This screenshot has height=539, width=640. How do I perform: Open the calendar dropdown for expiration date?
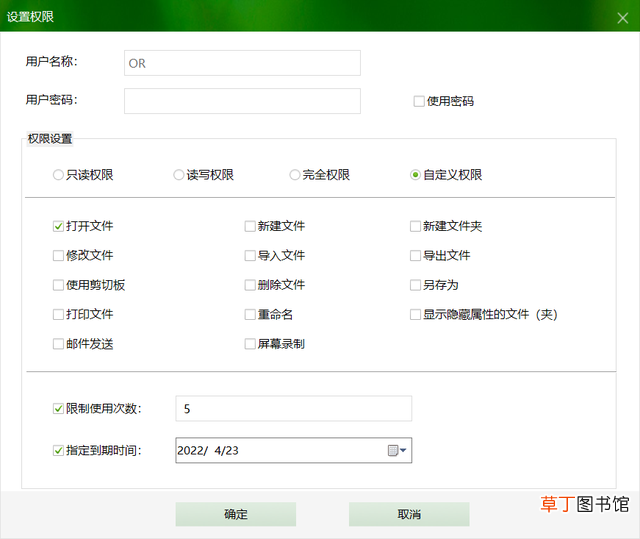coord(397,450)
